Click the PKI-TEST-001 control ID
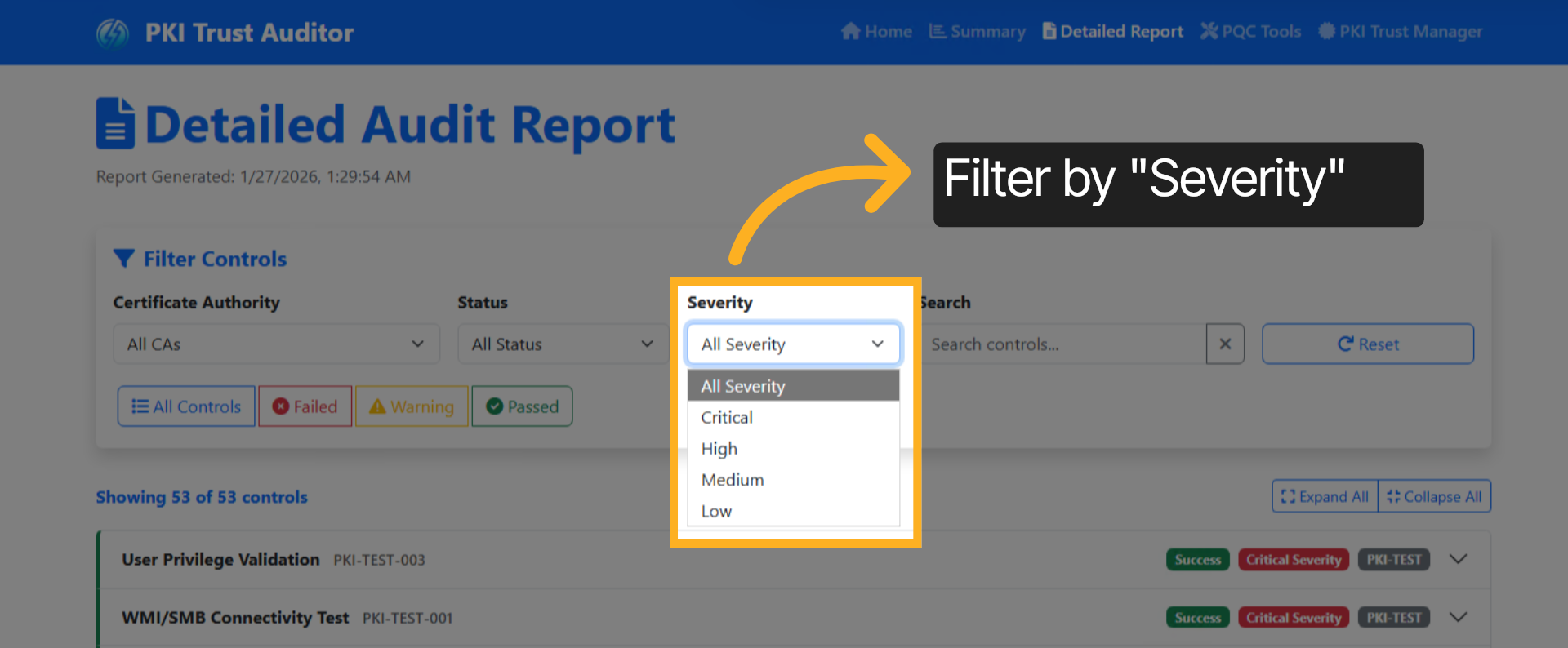1568x648 pixels. [x=408, y=619]
